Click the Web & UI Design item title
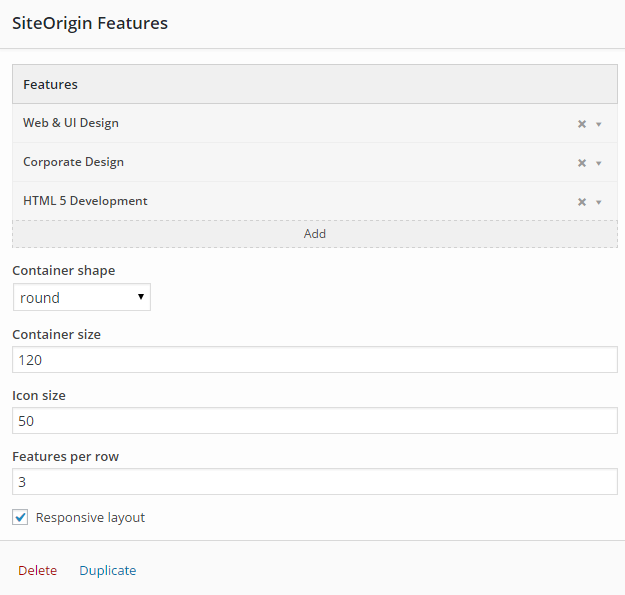 coord(71,123)
